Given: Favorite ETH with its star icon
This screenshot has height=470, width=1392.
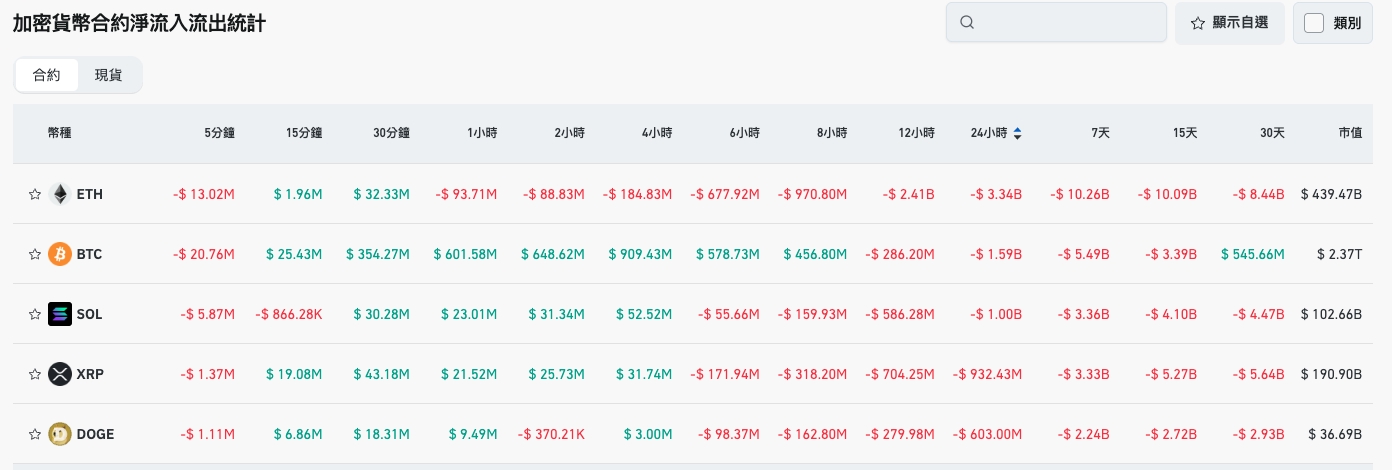Looking at the screenshot, I should (35, 194).
